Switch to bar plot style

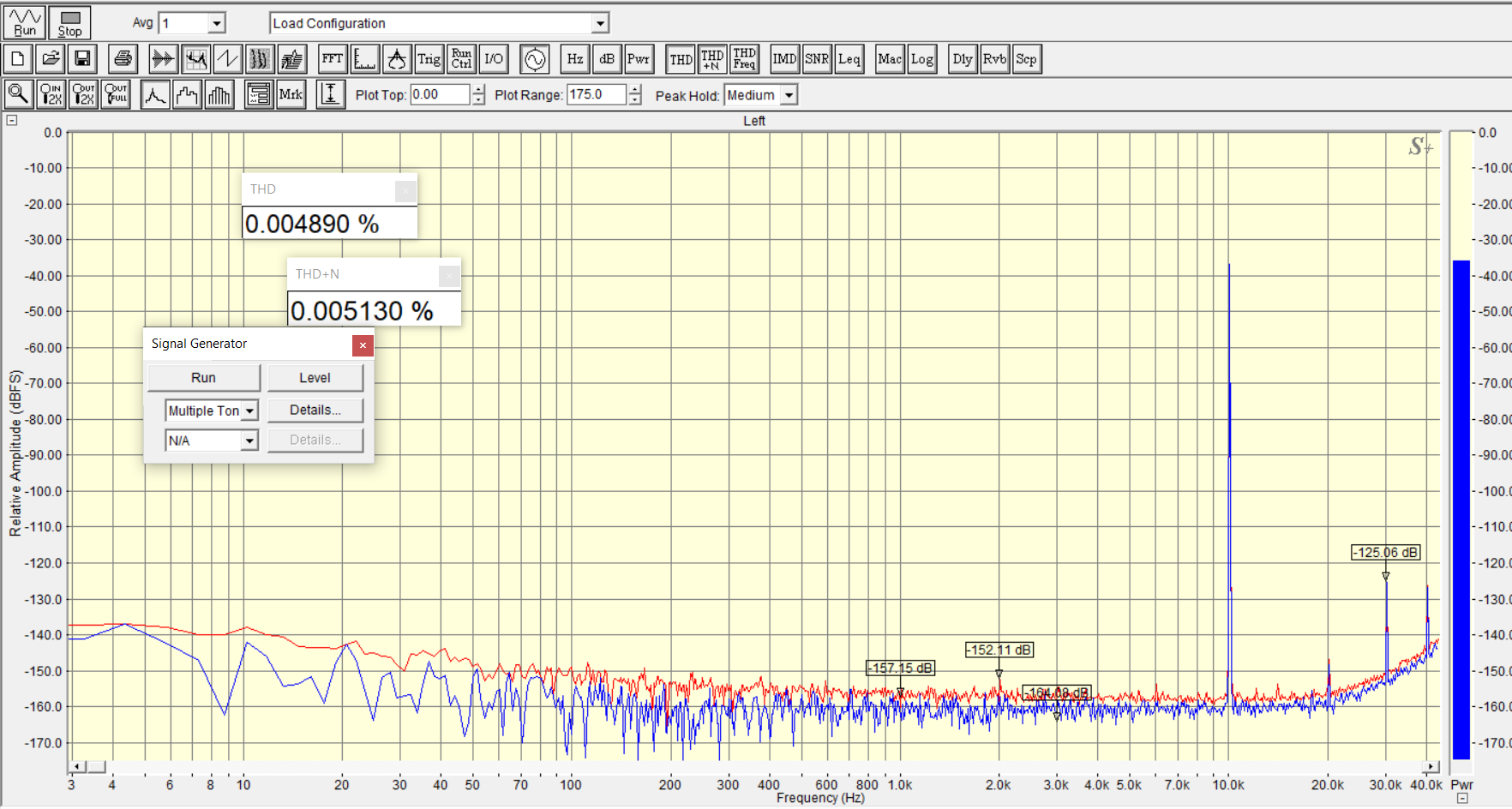coord(219,94)
